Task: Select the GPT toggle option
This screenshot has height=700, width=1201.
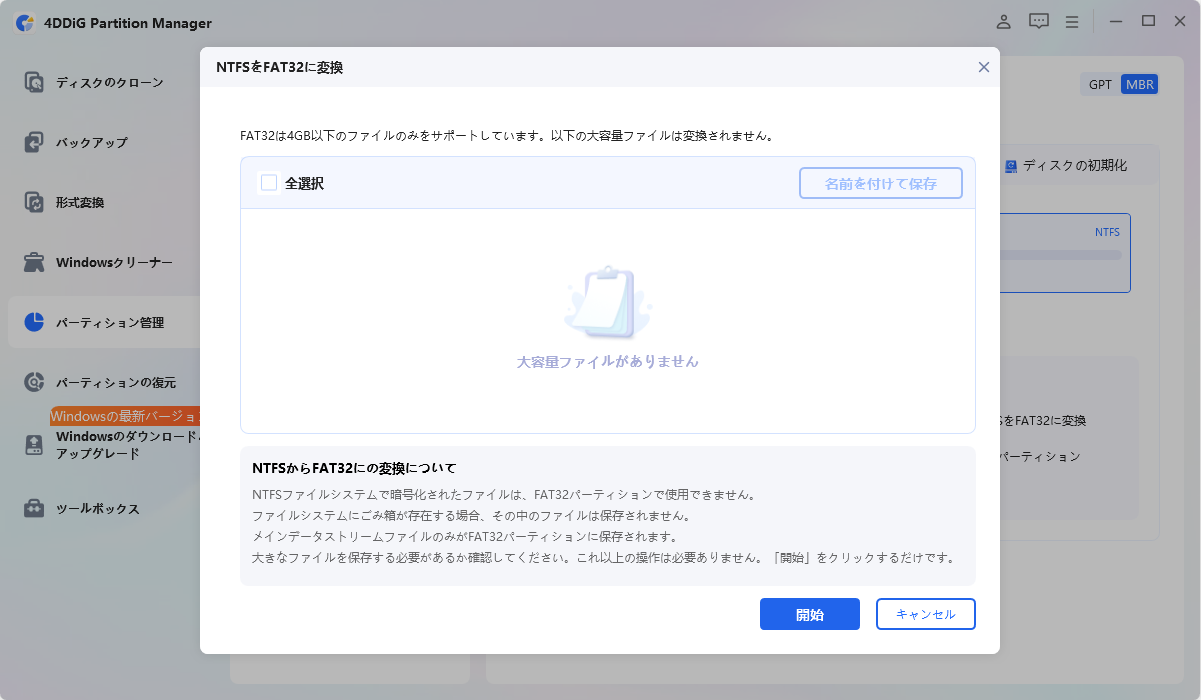Action: coord(1100,84)
